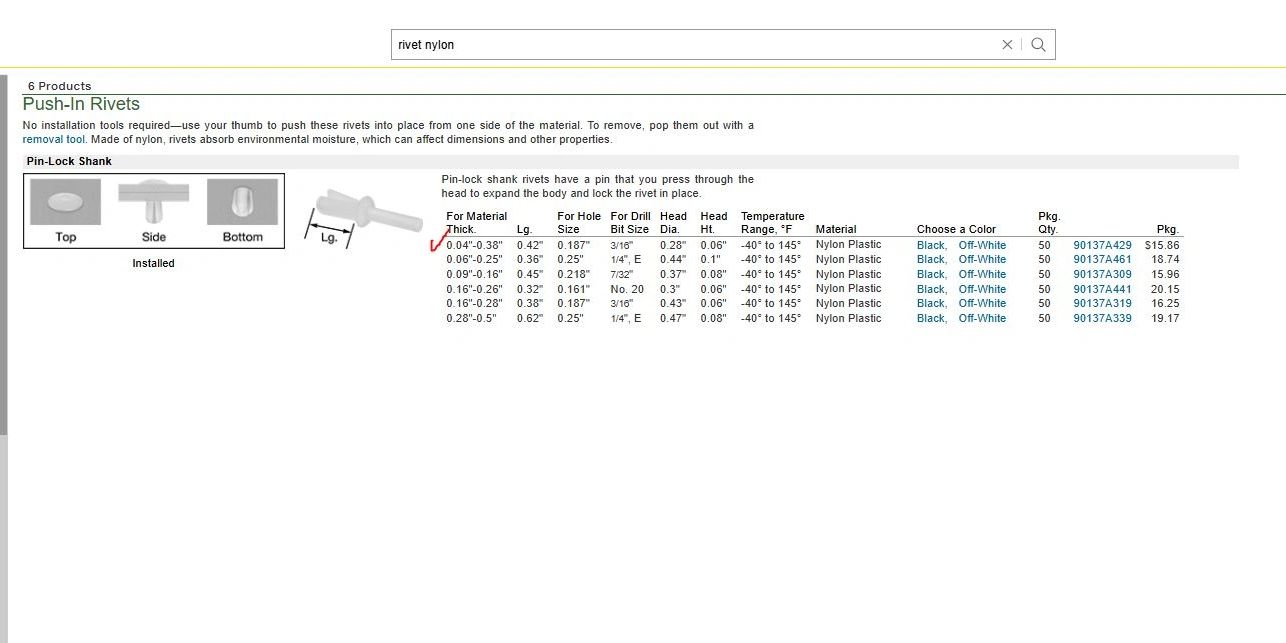The width and height of the screenshot is (1286, 643).
Task: Open part number 90137A441
Action: click(x=1102, y=289)
